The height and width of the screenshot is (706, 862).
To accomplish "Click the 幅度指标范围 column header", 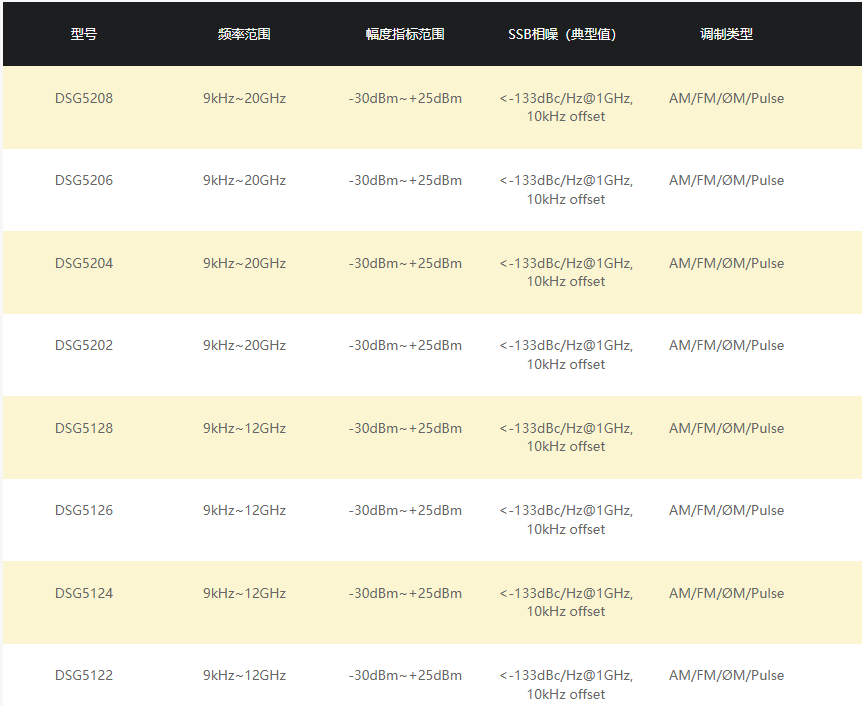I will pos(405,34).
